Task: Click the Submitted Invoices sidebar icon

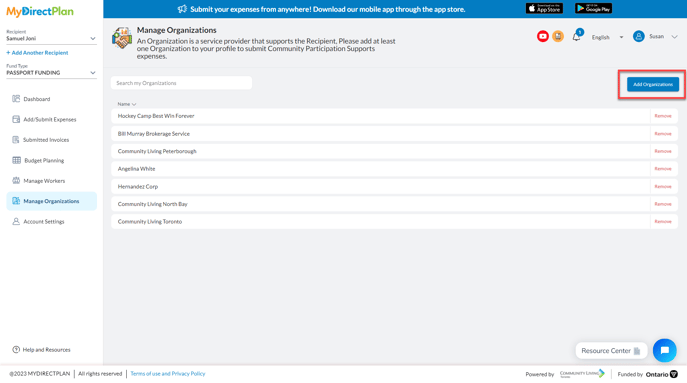Action: (16, 140)
